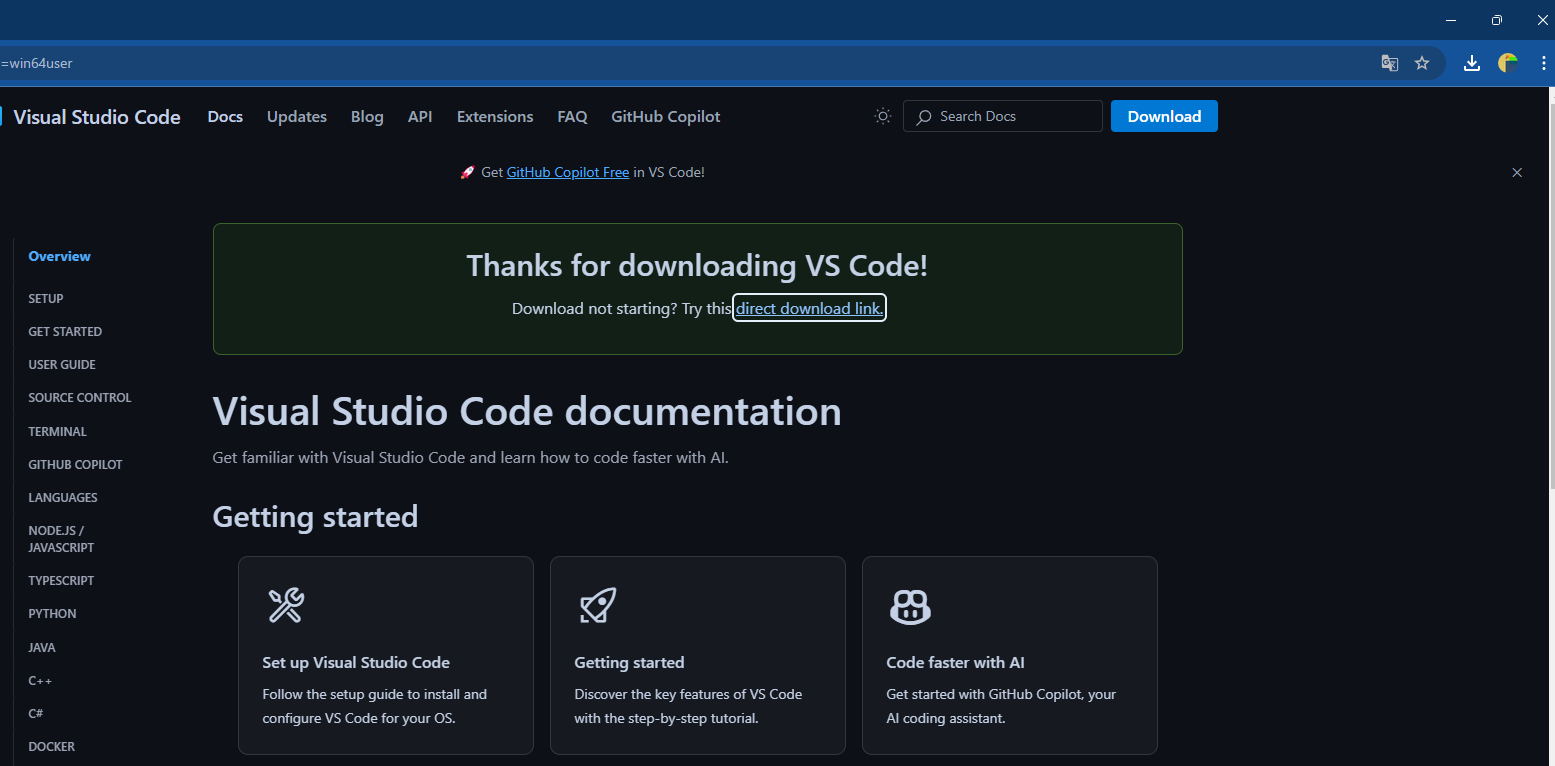Dismiss the GitHub Copilot Free banner
Viewport: 1555px width, 766px height.
pos(1517,172)
